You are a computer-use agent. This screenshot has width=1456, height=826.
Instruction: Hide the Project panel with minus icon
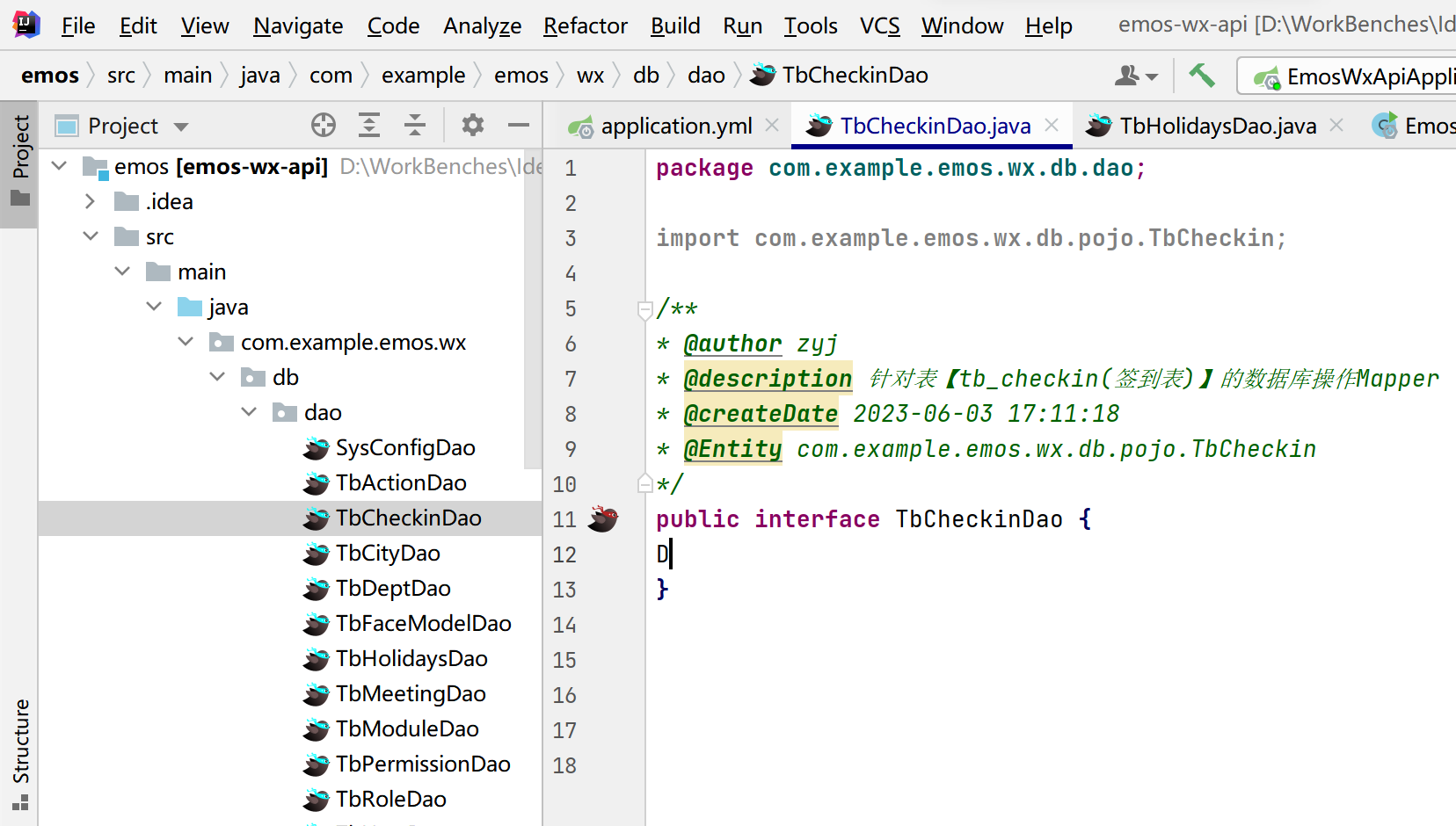[x=519, y=126]
